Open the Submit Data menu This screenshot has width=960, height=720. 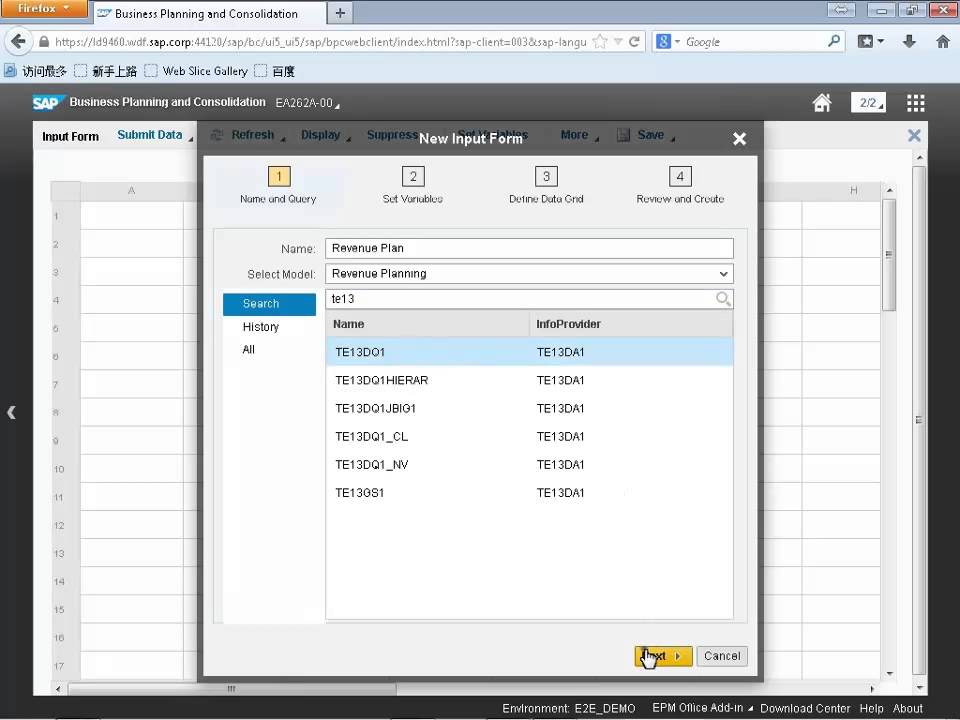pyautogui.click(x=155, y=135)
